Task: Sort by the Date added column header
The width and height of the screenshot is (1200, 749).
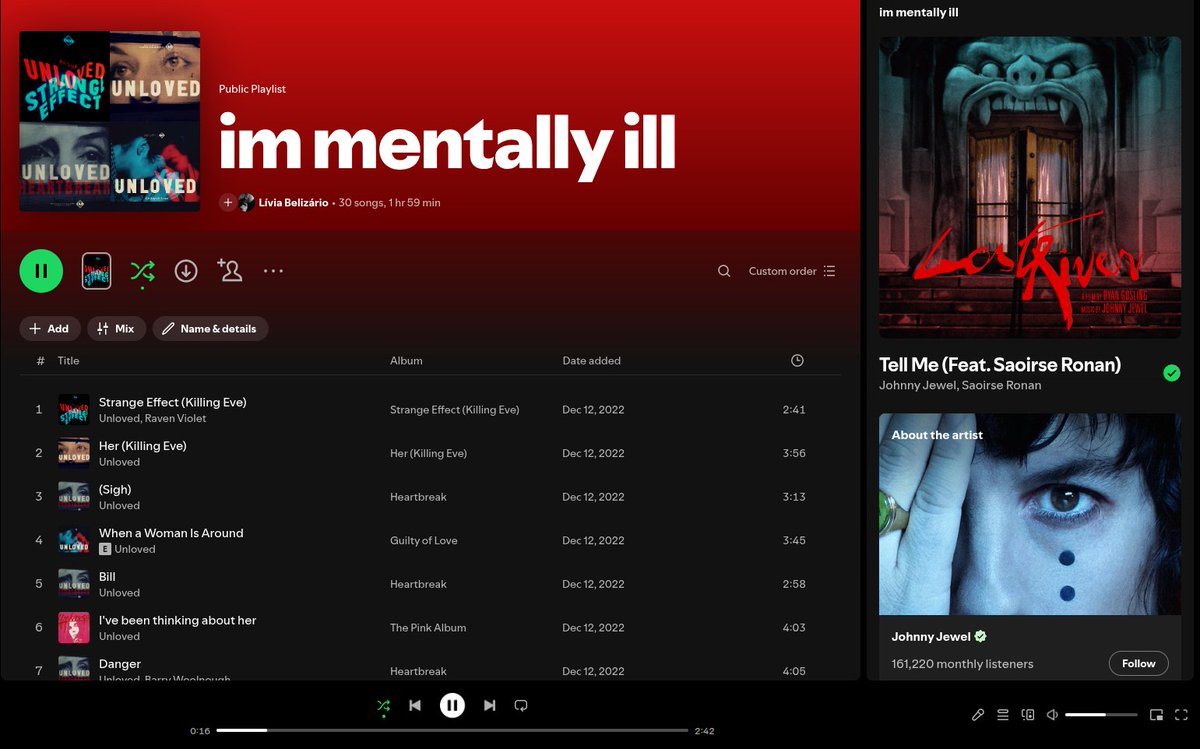Action: (x=591, y=360)
